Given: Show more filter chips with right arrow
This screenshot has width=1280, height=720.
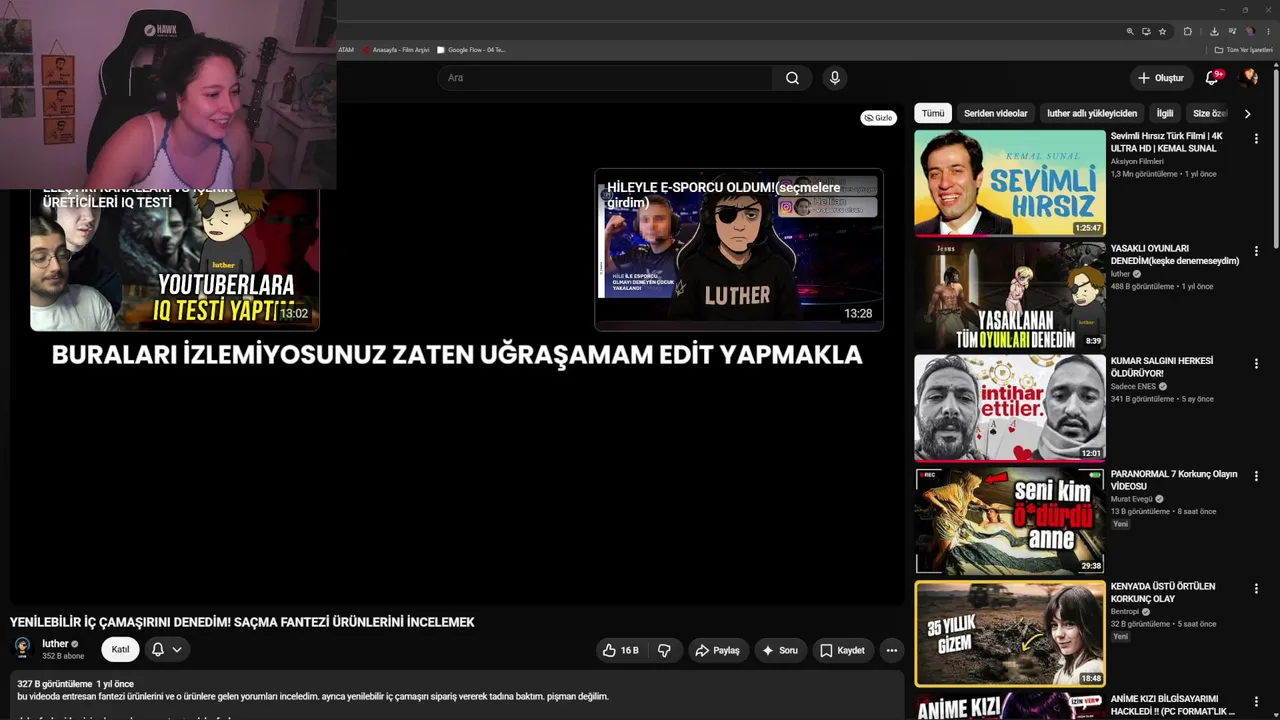Looking at the screenshot, I should tap(1247, 114).
